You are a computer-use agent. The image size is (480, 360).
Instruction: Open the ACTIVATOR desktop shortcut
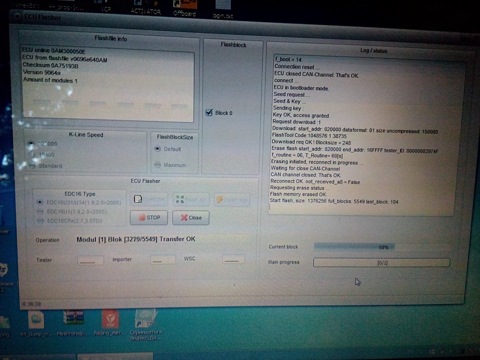[146, 8]
